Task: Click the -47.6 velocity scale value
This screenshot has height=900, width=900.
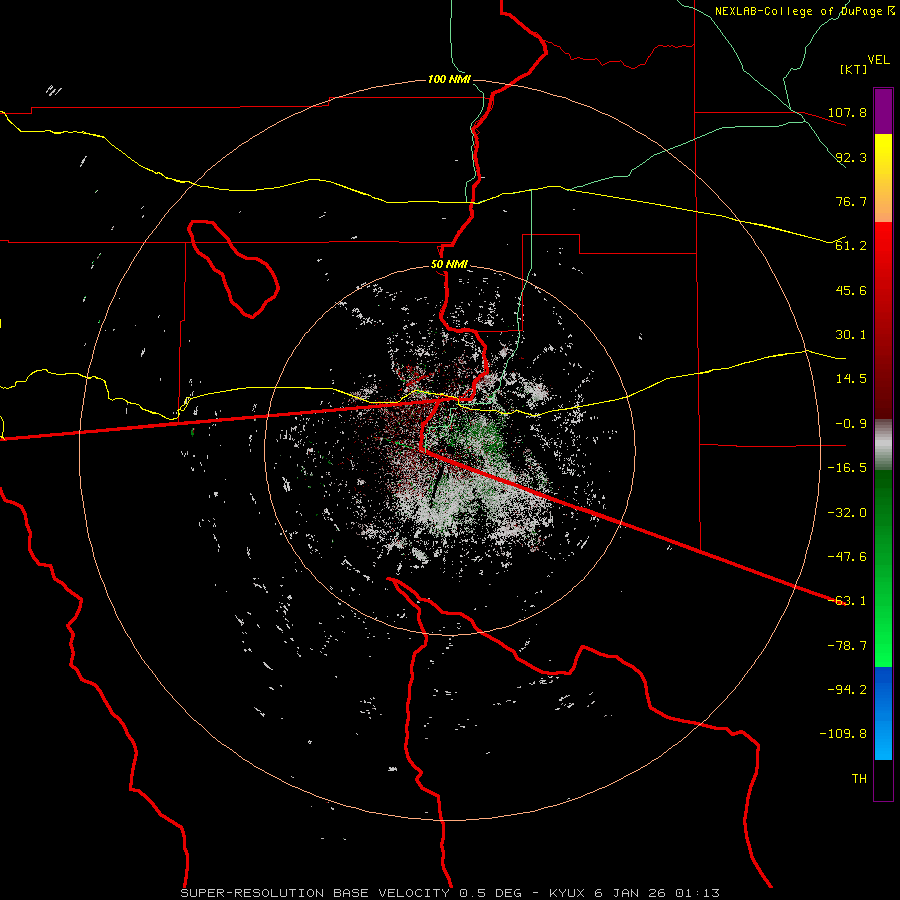Action: pyautogui.click(x=847, y=557)
